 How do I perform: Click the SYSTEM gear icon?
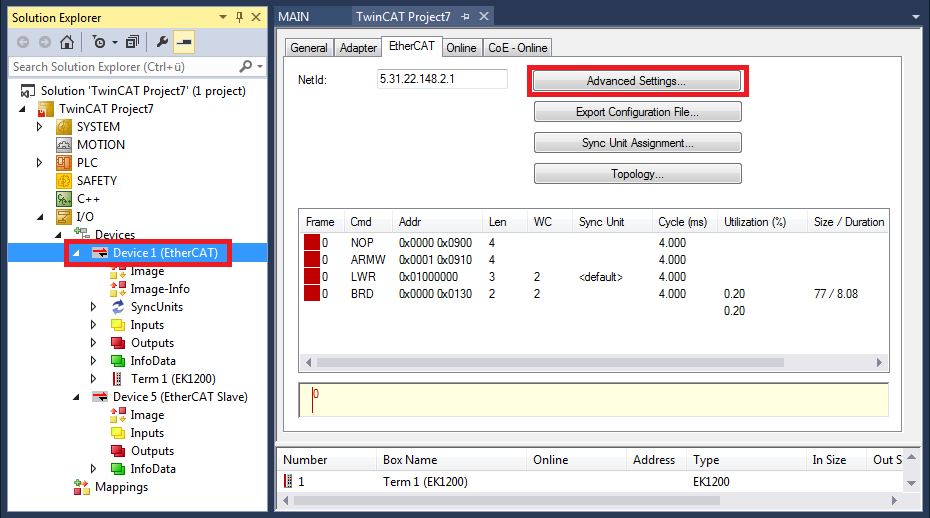pyautogui.click(x=63, y=127)
